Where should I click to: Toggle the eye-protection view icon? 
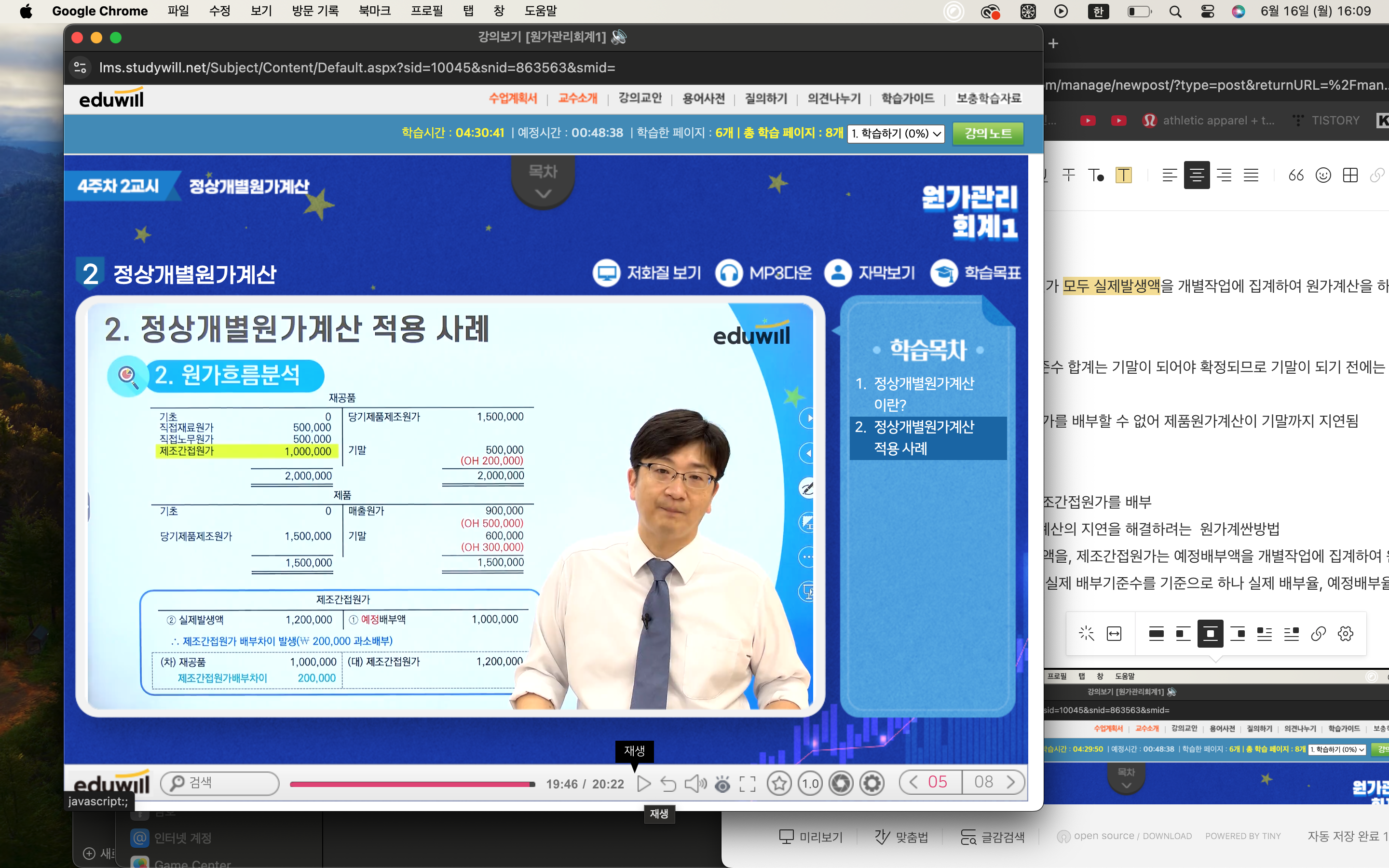click(x=722, y=784)
